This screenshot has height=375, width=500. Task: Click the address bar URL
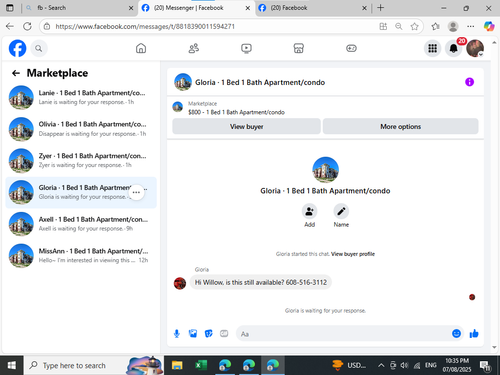coord(145,26)
